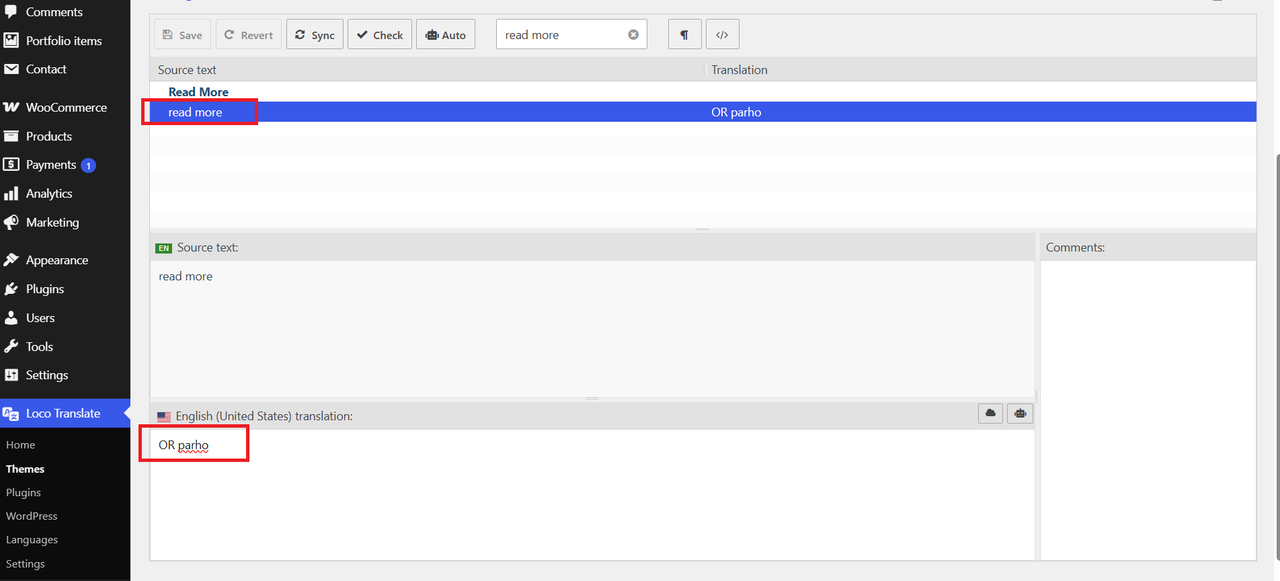The width and height of the screenshot is (1280, 581).
Task: Click the Source text column header
Action: point(187,70)
